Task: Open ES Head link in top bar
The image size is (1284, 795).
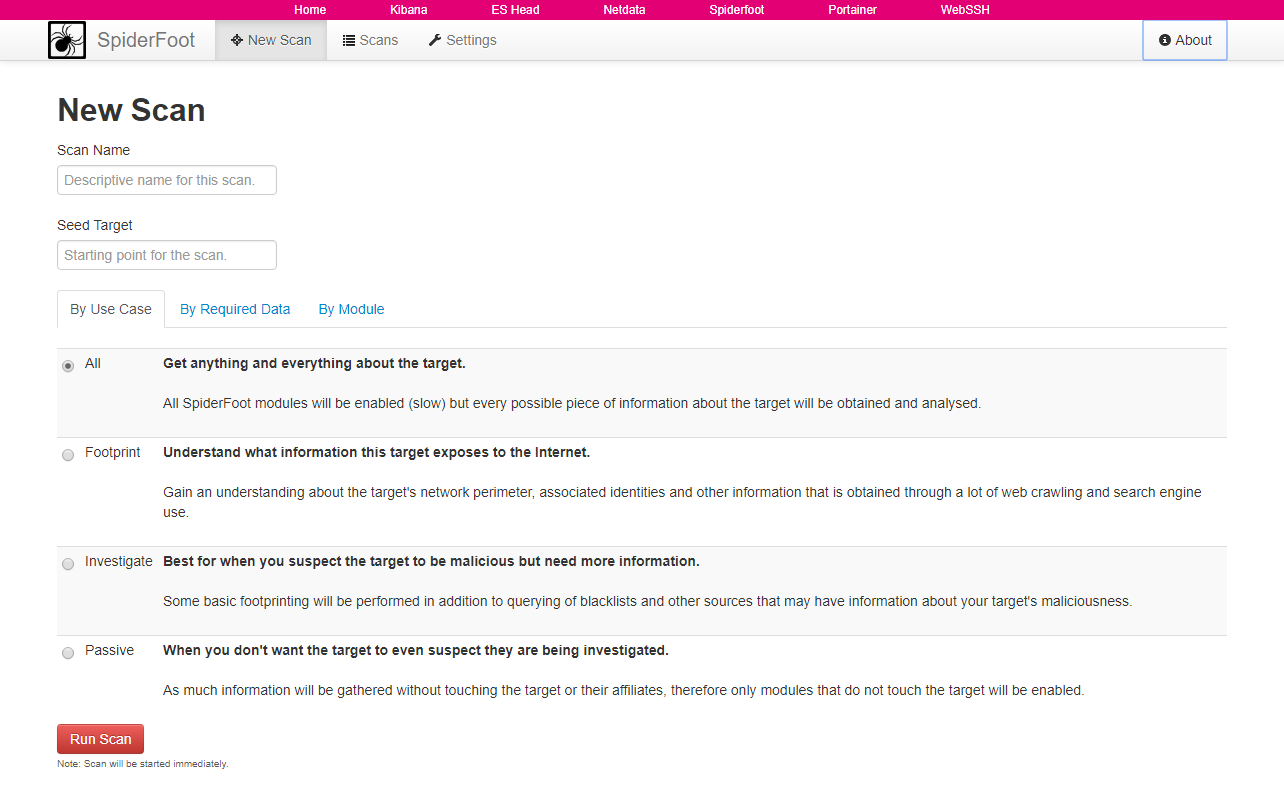Action: point(515,10)
